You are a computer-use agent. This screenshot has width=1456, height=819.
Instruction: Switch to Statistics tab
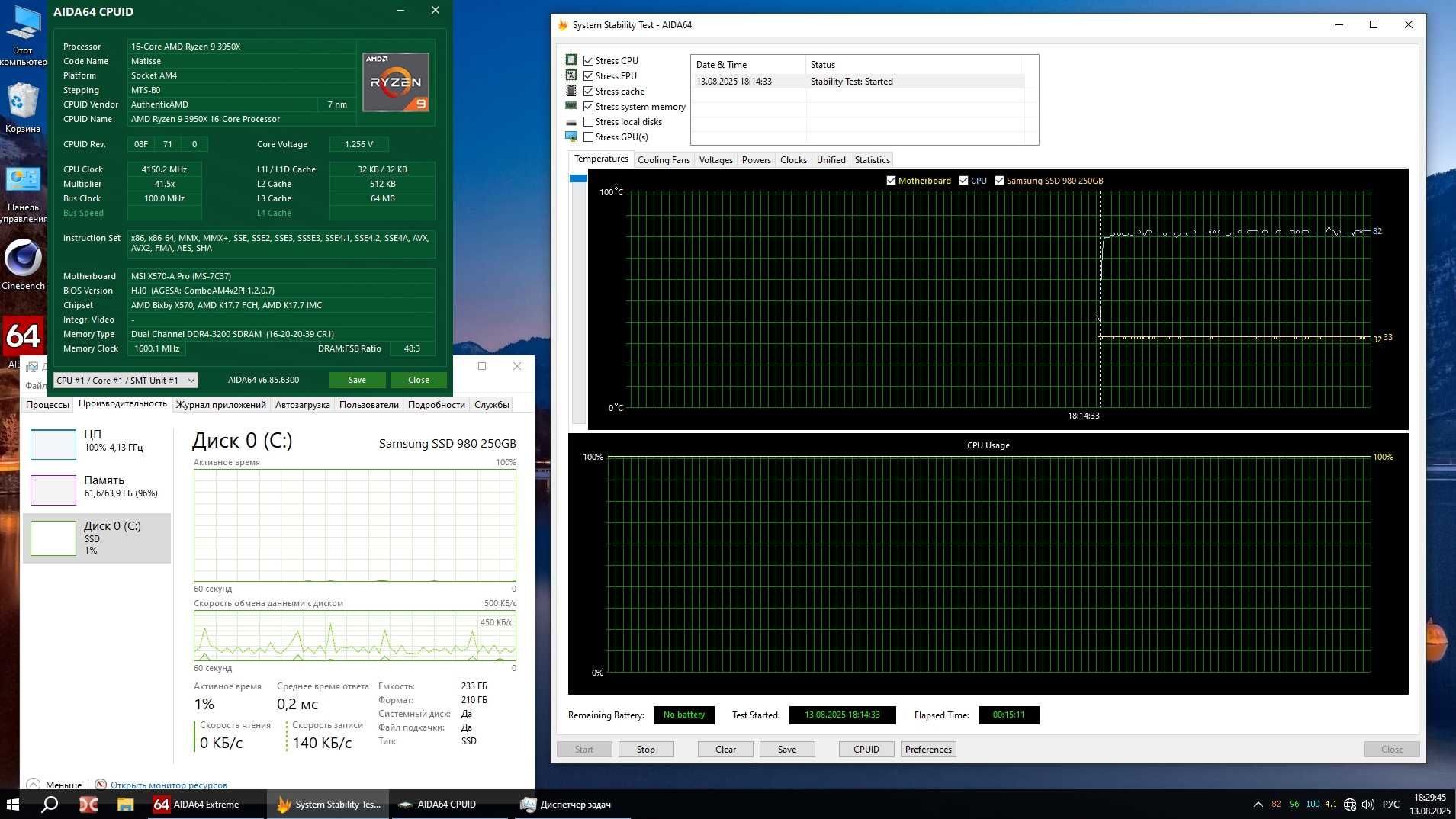[872, 159]
